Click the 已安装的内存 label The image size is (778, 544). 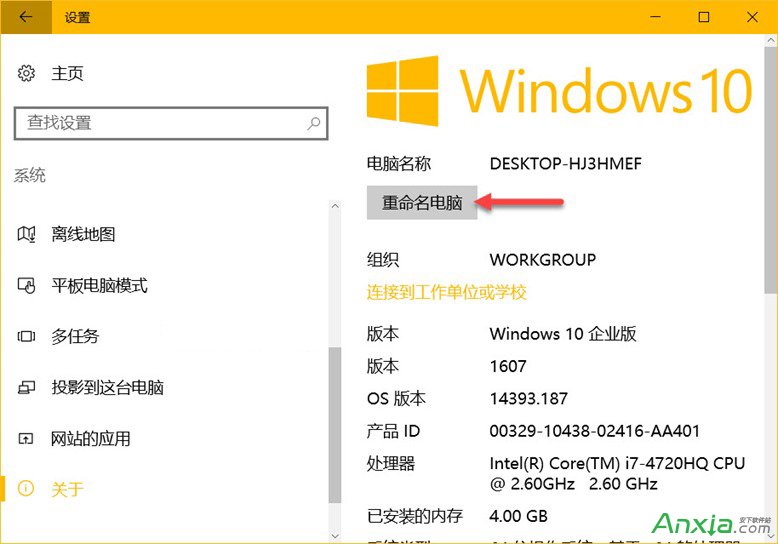[414, 516]
